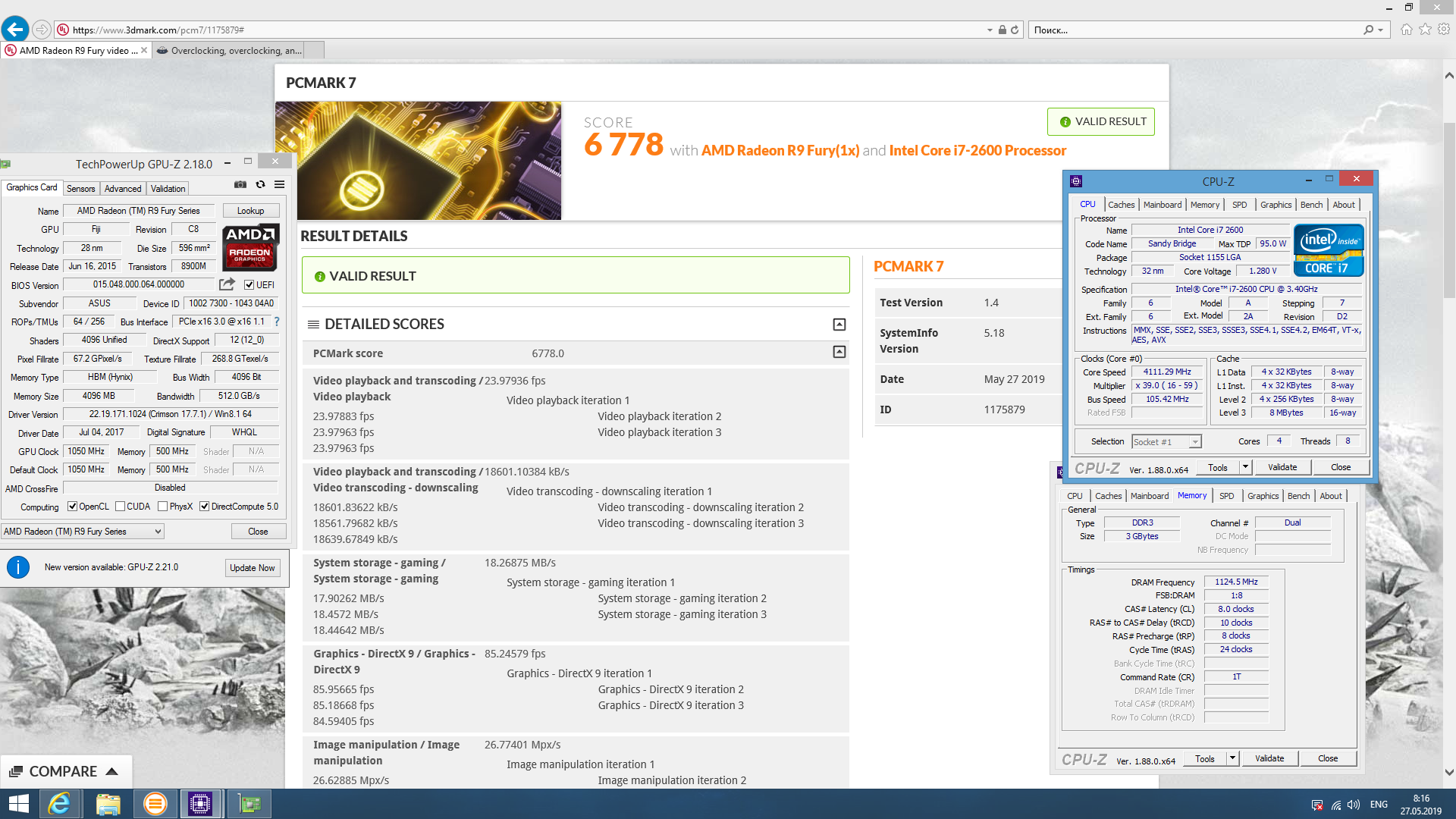Click Validate button in top CPU-Z window

[x=1282, y=467]
